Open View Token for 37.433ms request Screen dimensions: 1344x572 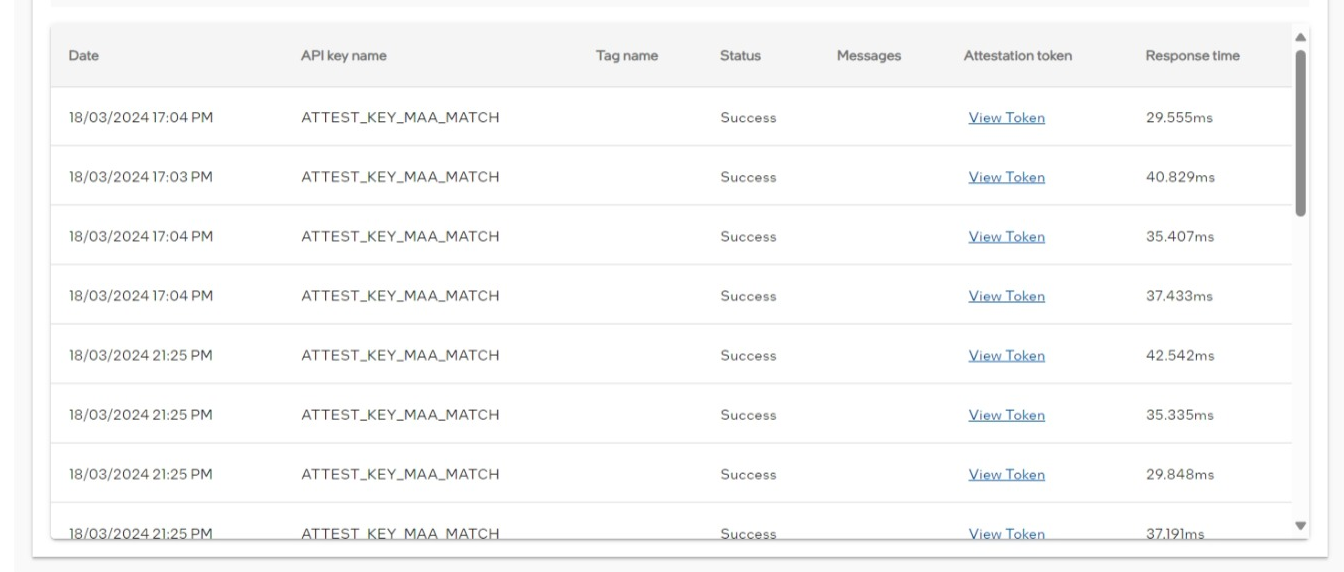(x=1006, y=296)
